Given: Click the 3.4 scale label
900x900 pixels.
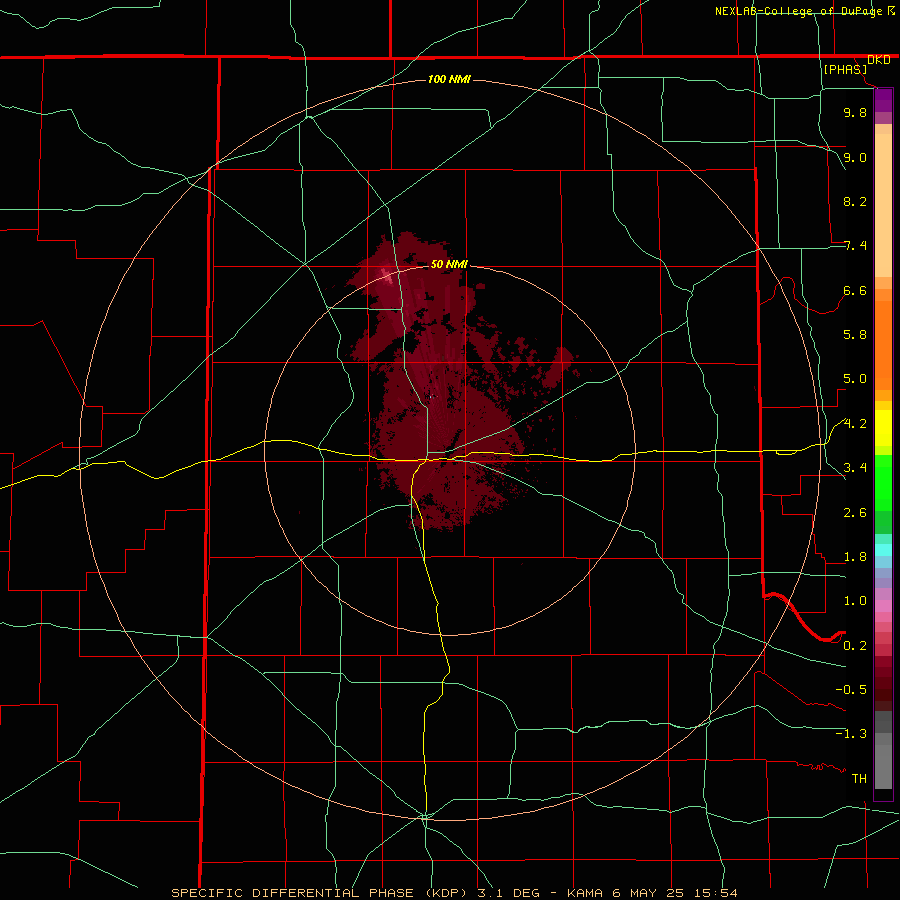Looking at the screenshot, I should point(855,468).
